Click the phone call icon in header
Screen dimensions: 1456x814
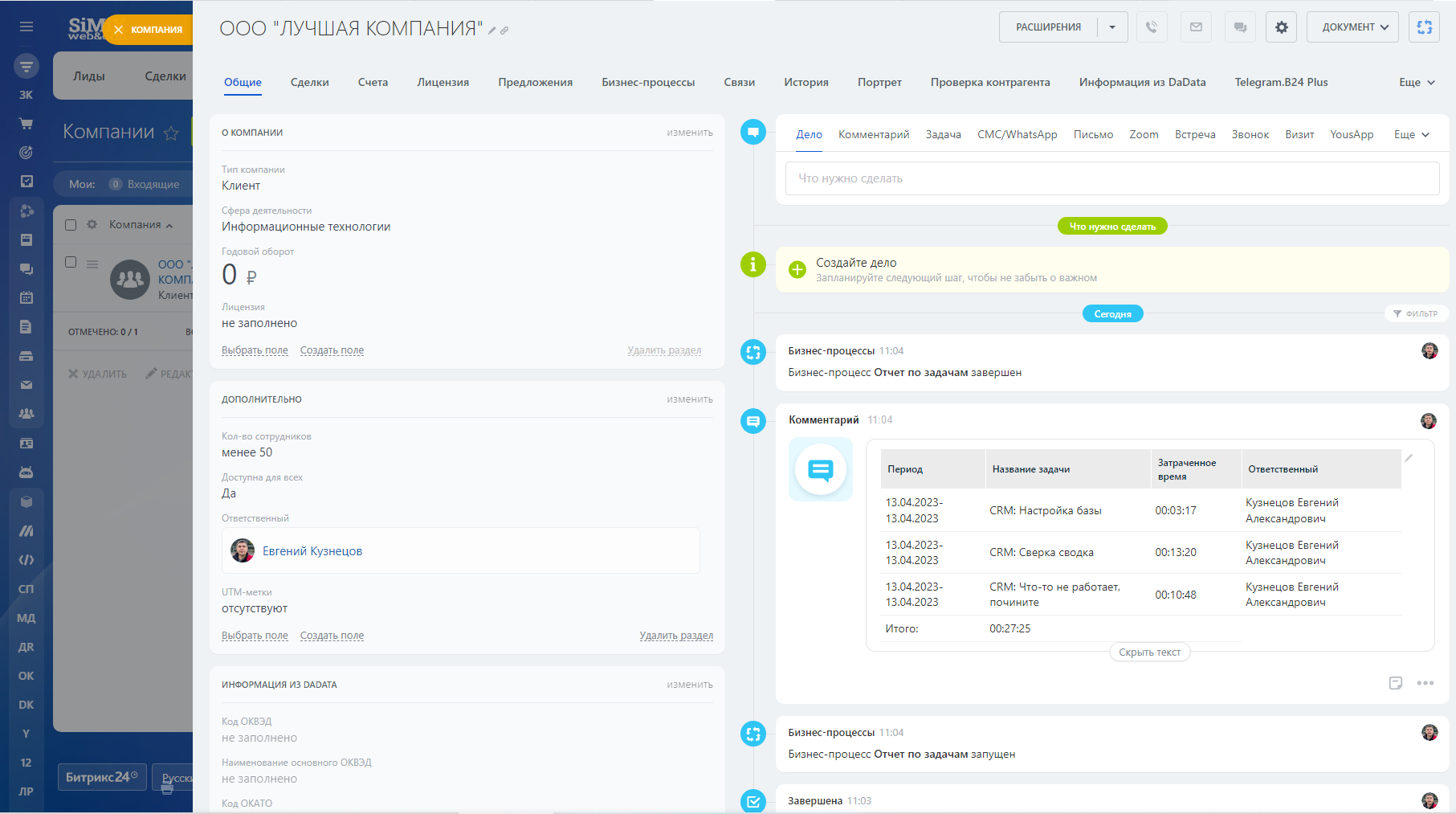coord(1152,27)
